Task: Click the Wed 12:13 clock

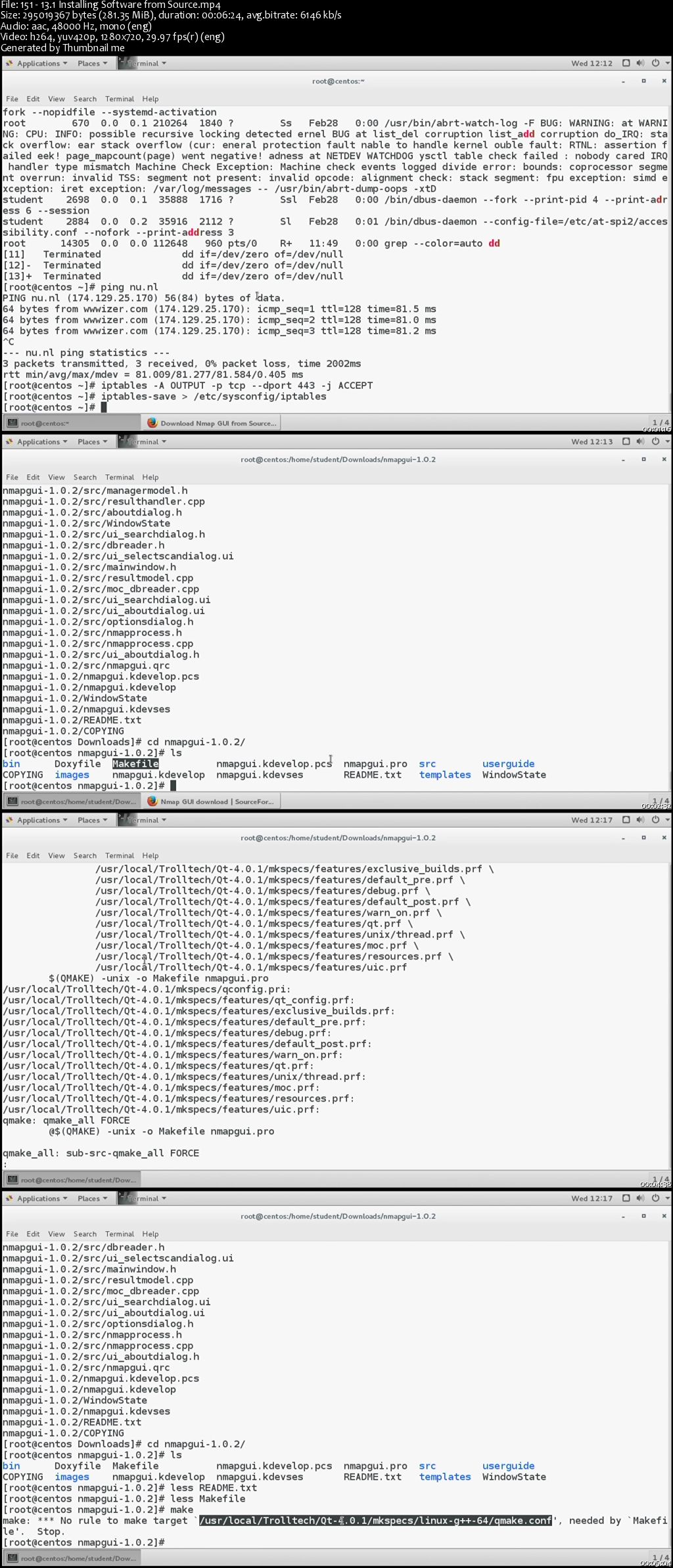Action: [x=592, y=442]
